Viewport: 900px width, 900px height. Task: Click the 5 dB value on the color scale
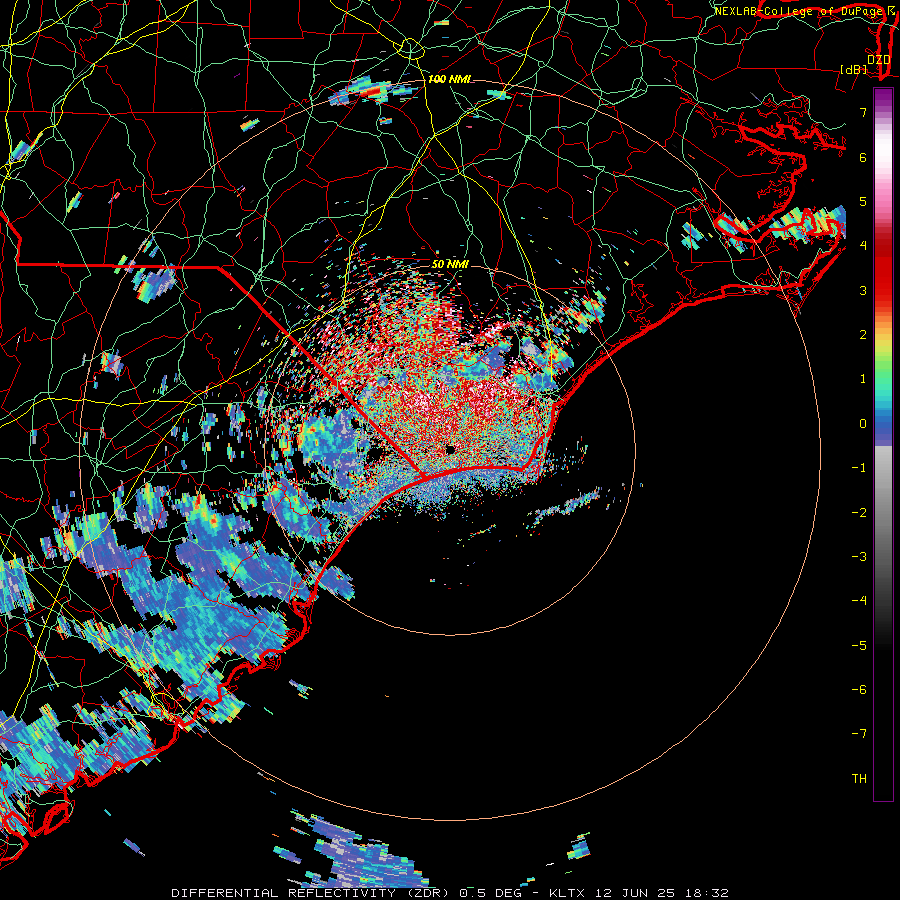[x=863, y=201]
